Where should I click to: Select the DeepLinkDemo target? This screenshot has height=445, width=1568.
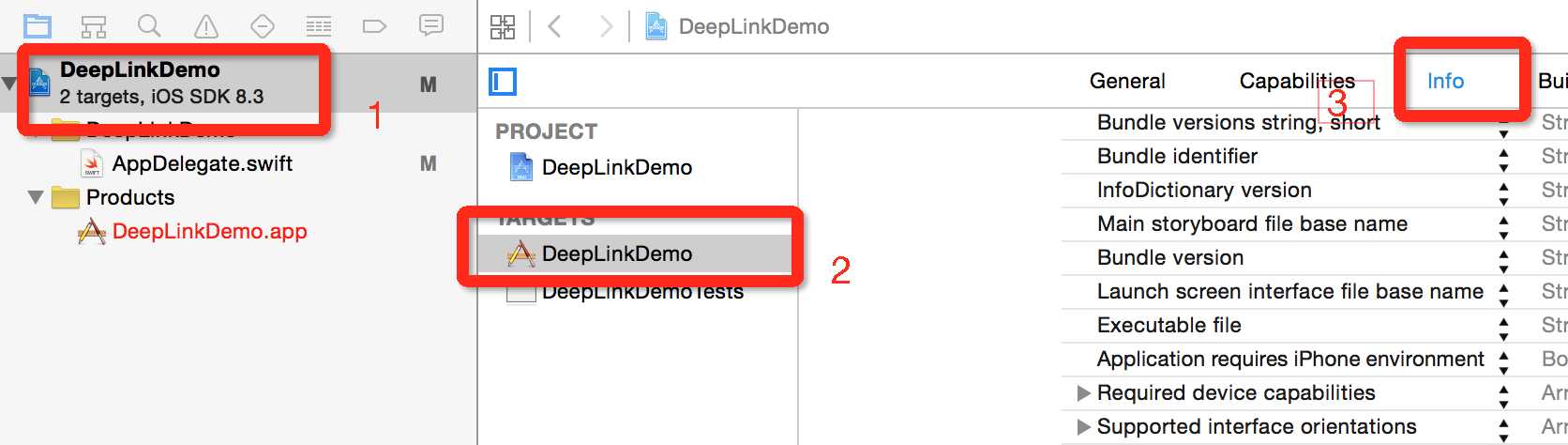click(x=616, y=253)
